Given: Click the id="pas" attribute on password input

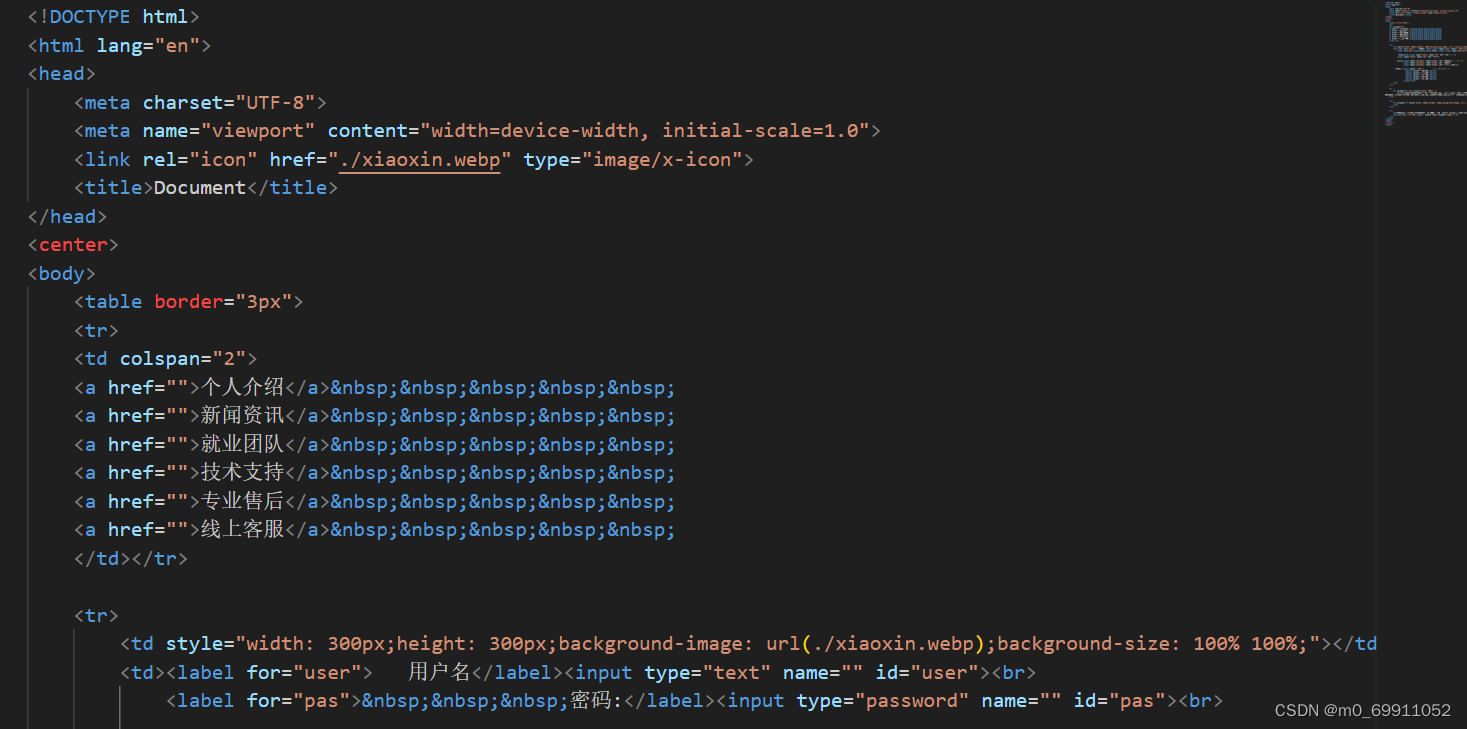Looking at the screenshot, I should click(x=1120, y=701).
